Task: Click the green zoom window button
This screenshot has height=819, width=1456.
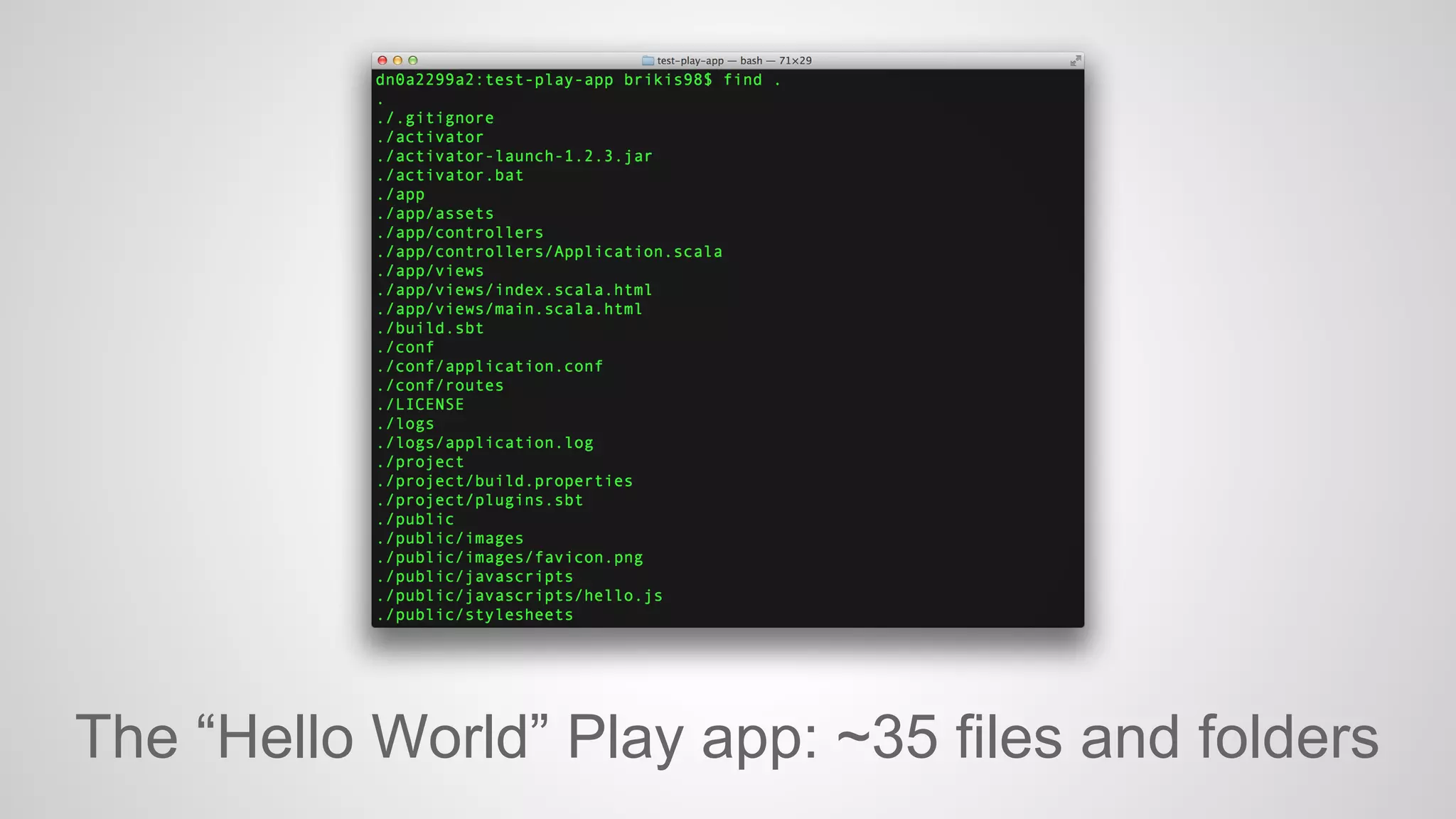Action: (x=413, y=60)
